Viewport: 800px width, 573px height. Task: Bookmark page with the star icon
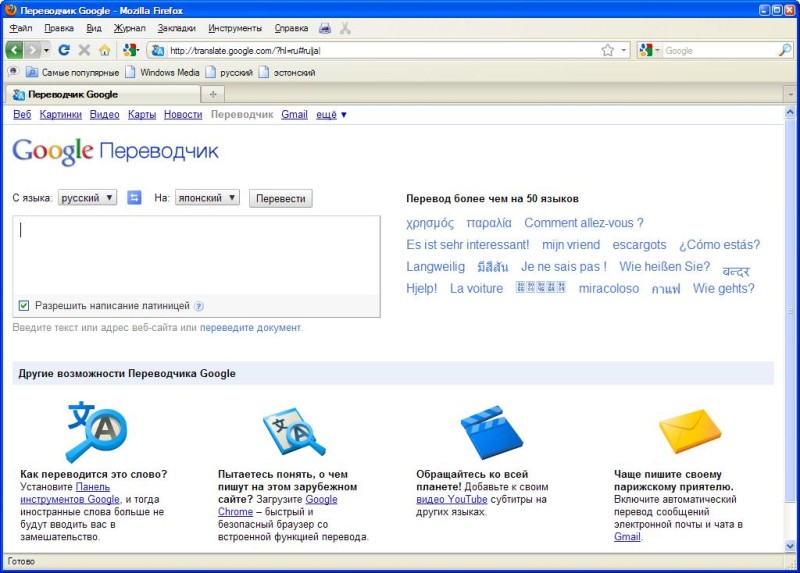[607, 50]
